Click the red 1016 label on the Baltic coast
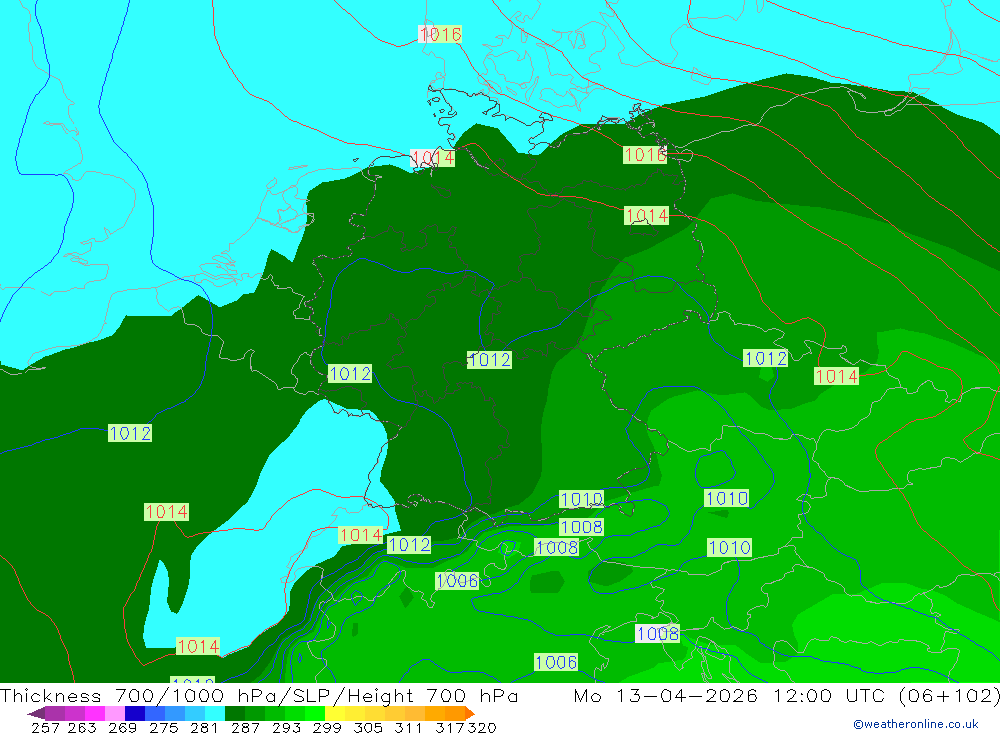 (645, 154)
